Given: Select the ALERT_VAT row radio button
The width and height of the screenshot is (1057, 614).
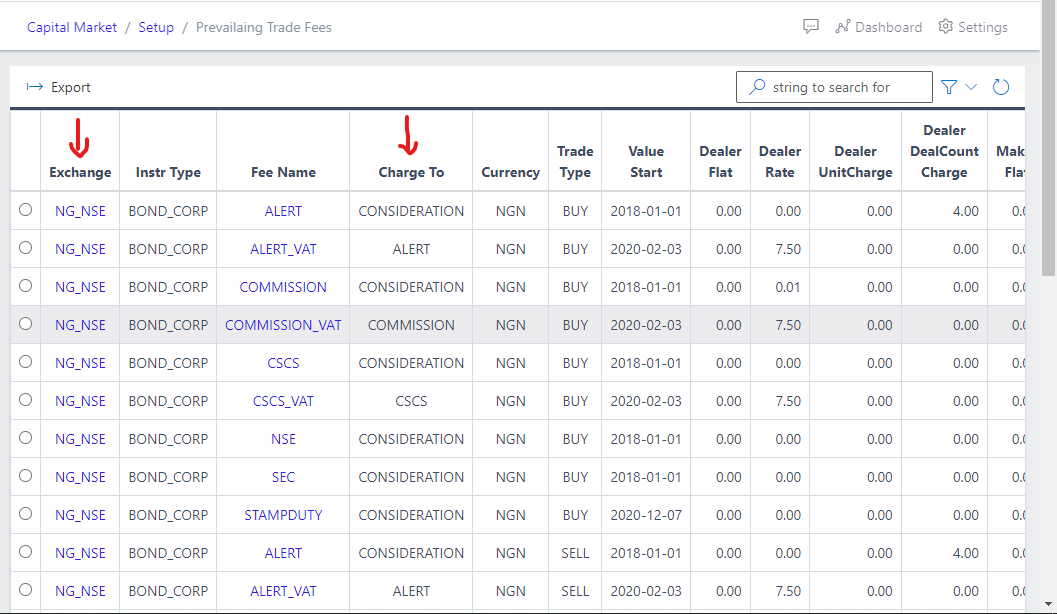Looking at the screenshot, I should coord(25,249).
